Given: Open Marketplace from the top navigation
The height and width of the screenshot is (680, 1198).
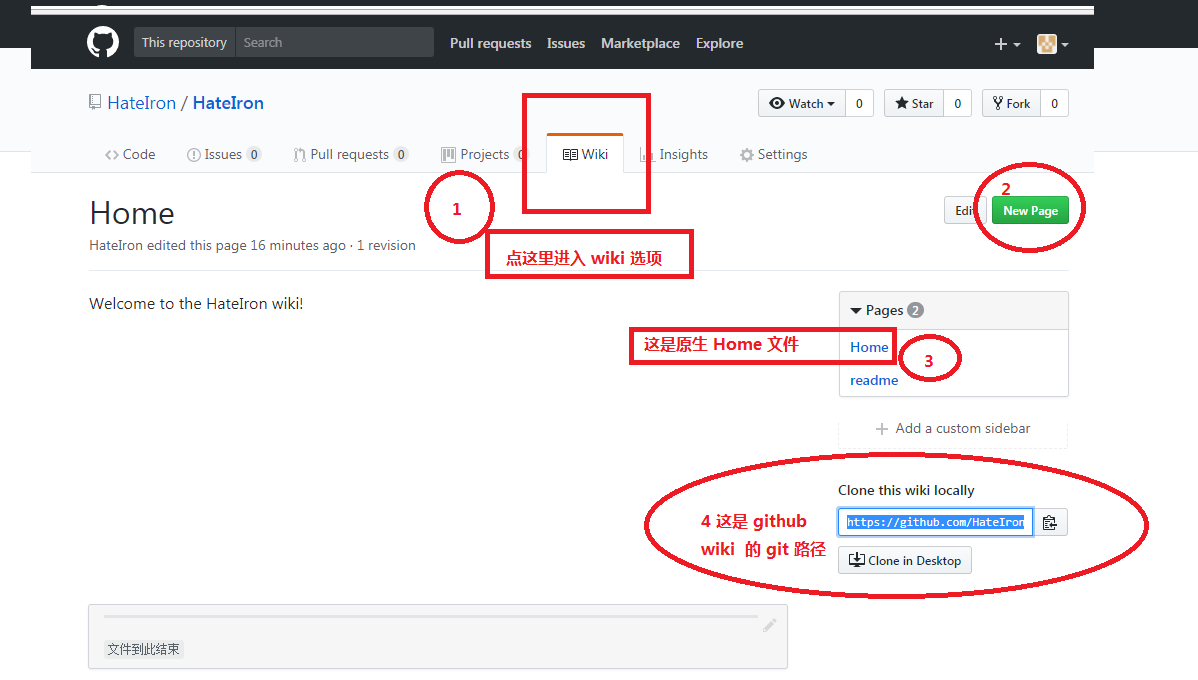Looking at the screenshot, I should tap(640, 43).
